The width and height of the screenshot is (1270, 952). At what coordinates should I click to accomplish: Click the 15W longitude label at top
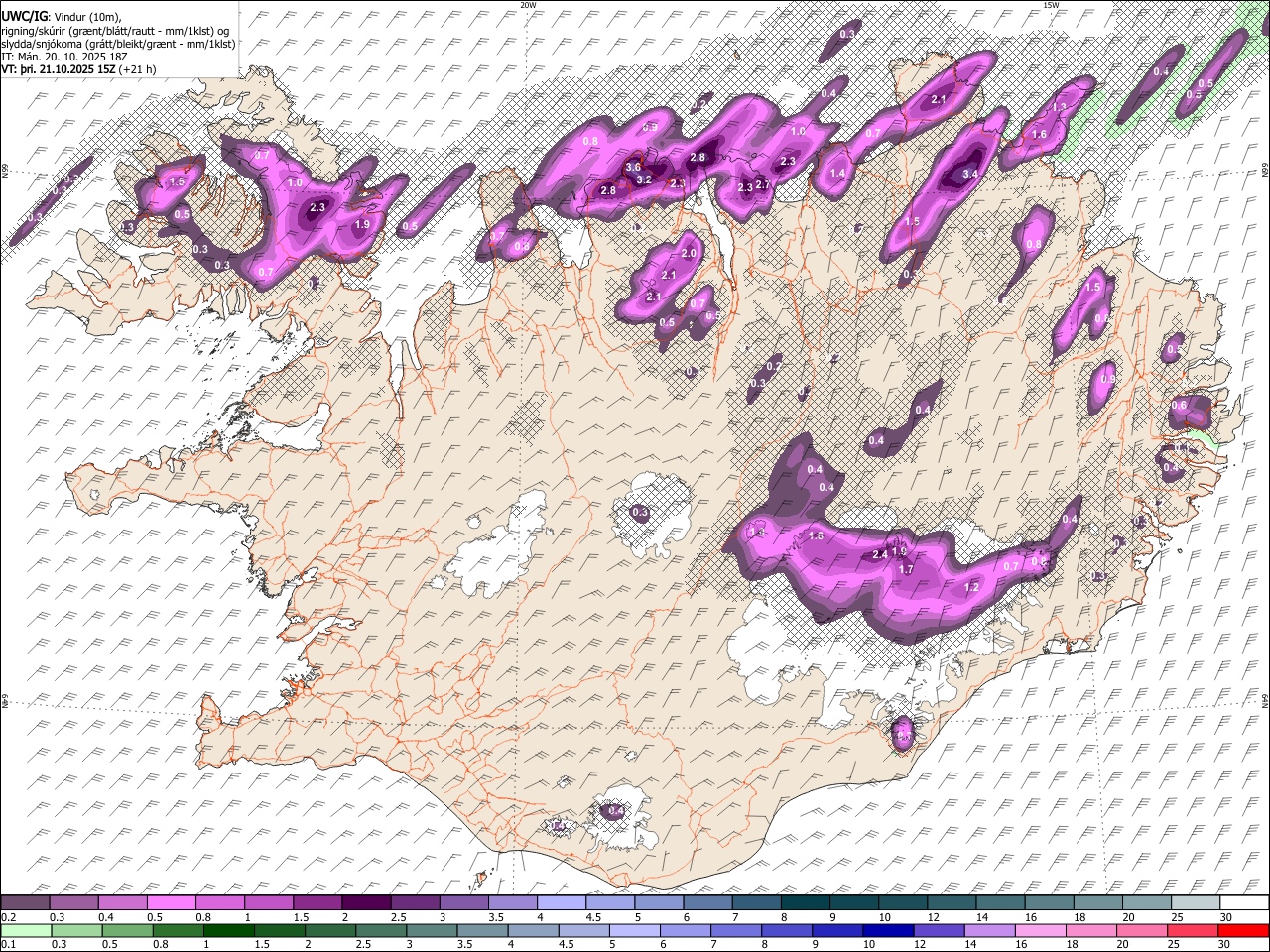pos(1051,5)
